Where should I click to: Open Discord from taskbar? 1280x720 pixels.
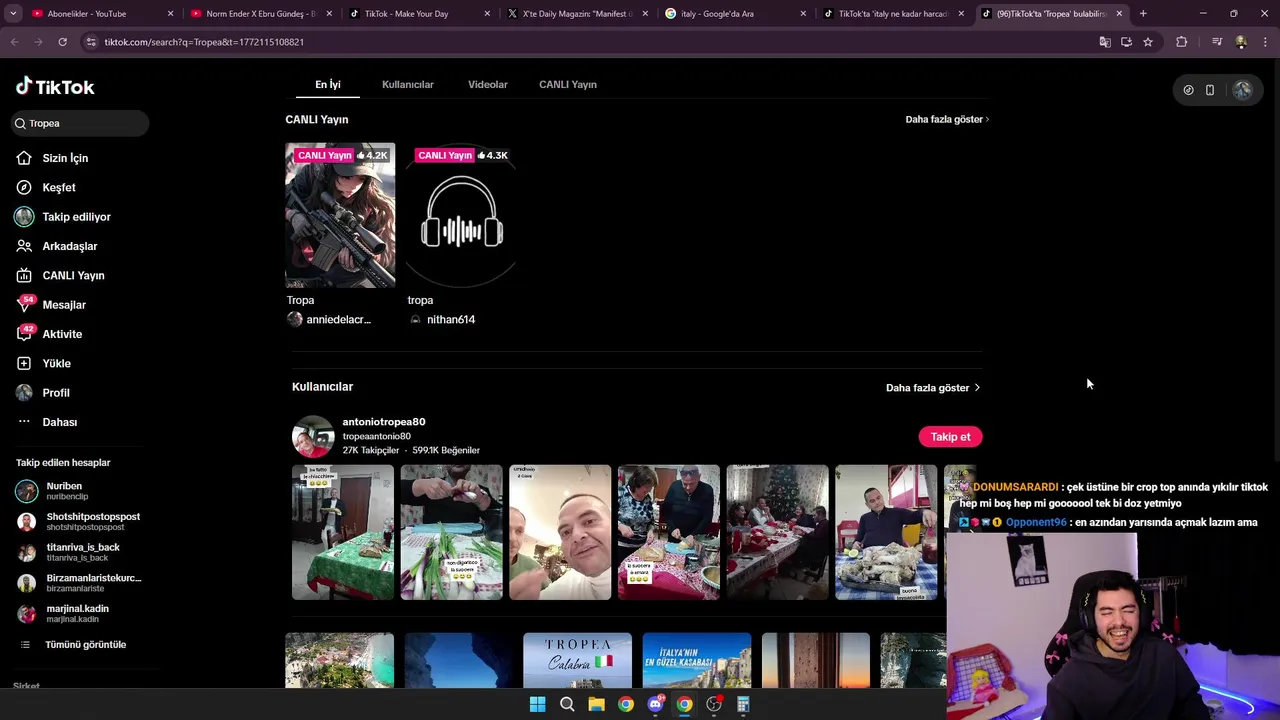[655, 705]
